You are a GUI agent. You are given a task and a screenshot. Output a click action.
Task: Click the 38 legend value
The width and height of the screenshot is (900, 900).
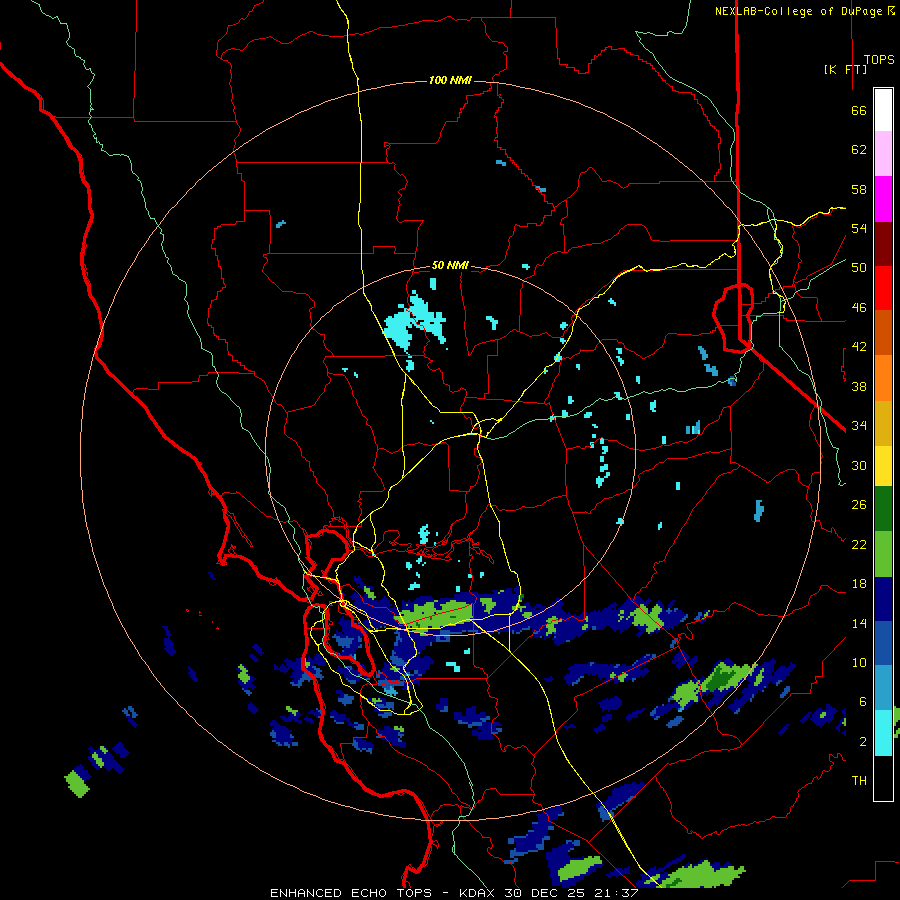[x=859, y=386]
